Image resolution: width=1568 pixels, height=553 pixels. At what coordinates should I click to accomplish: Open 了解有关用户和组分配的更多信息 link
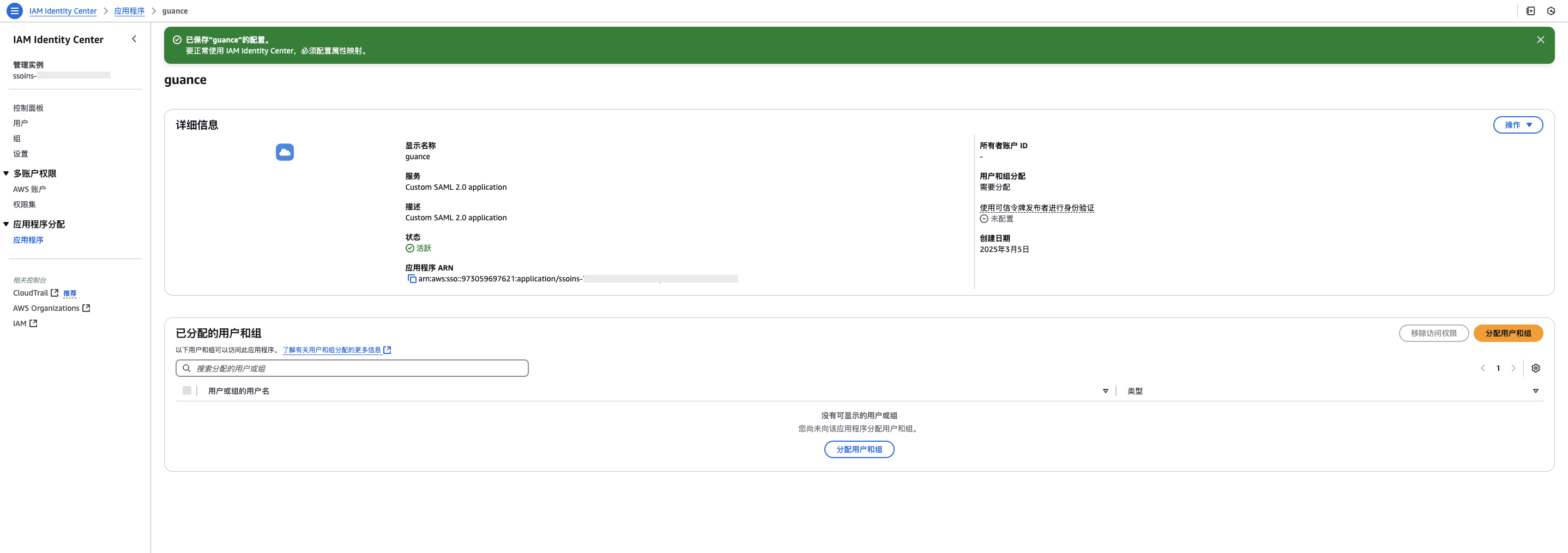coord(336,350)
